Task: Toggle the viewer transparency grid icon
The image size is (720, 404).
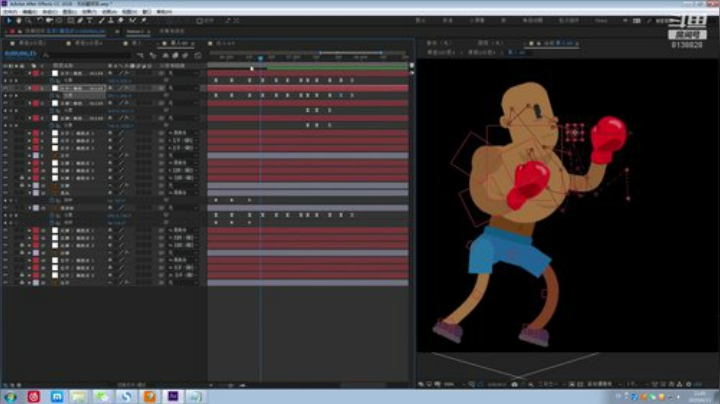Action: pos(580,384)
